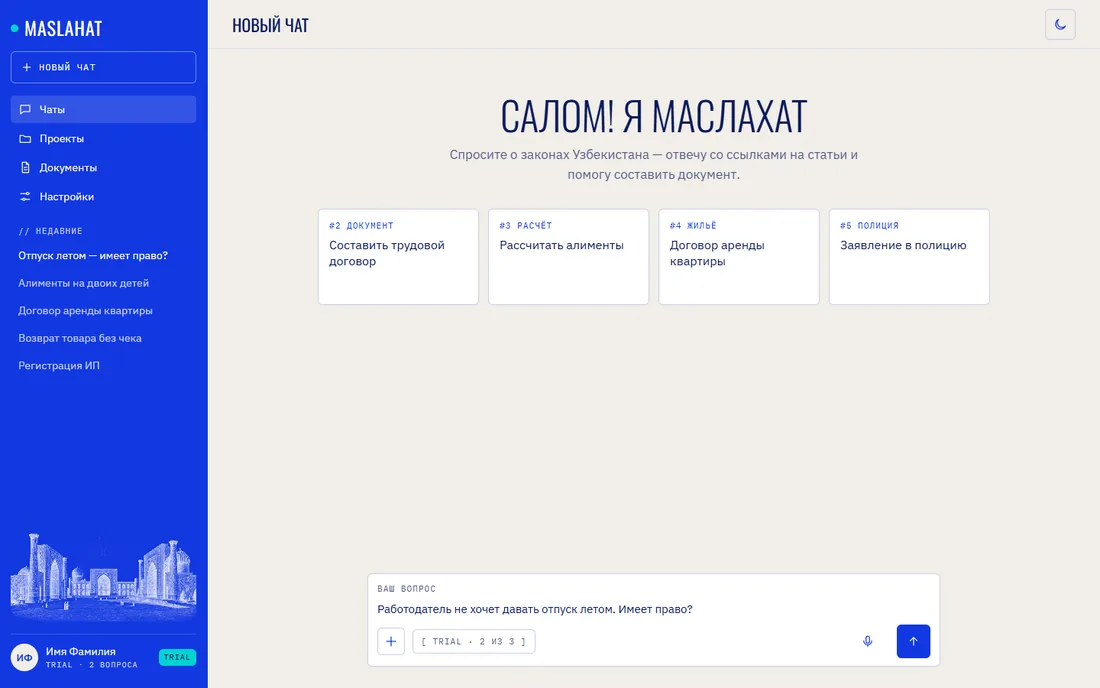1100x688 pixels.
Task: Open recent chat Возврат товара без чека
Action: (80, 337)
